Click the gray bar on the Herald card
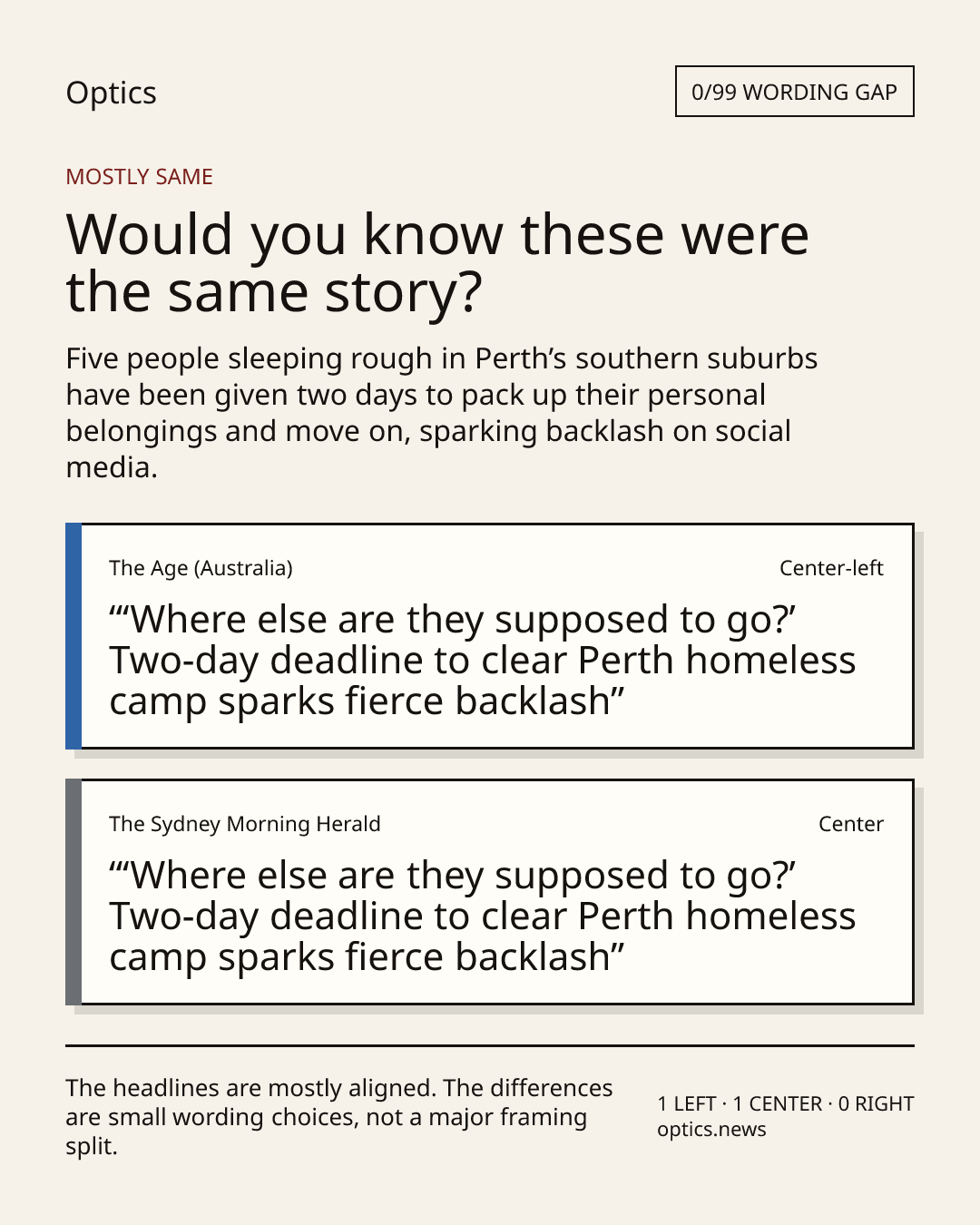Viewport: 980px width, 1225px height. coord(73,892)
